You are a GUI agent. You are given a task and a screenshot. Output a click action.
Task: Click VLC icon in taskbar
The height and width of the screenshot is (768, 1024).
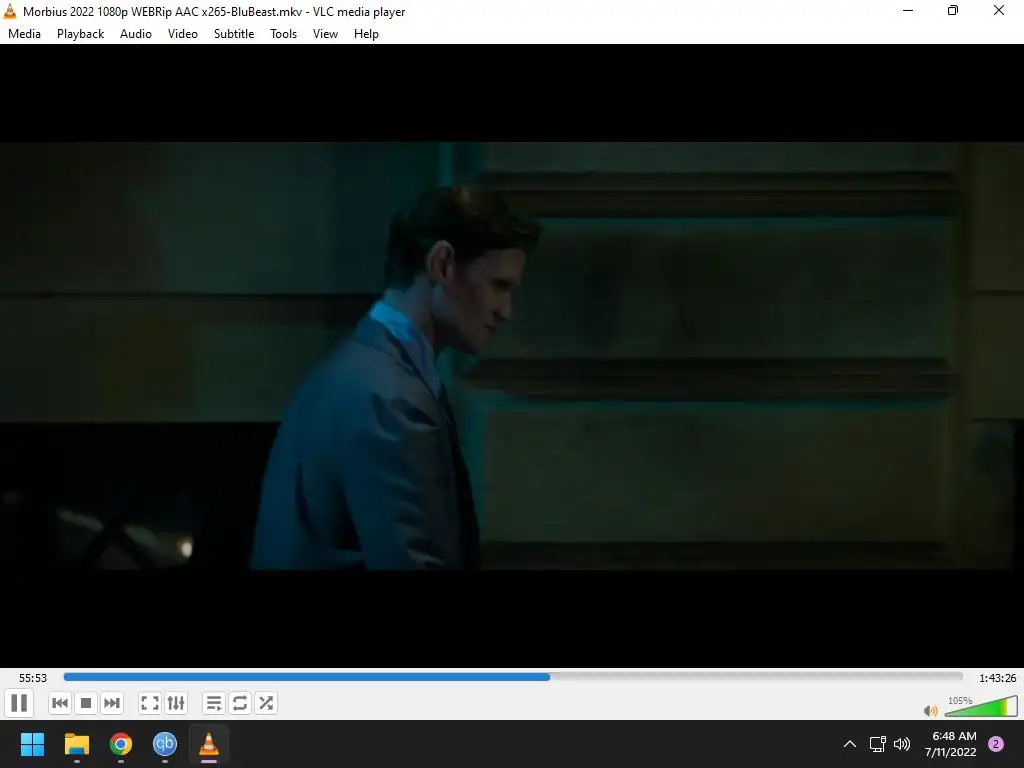(209, 744)
